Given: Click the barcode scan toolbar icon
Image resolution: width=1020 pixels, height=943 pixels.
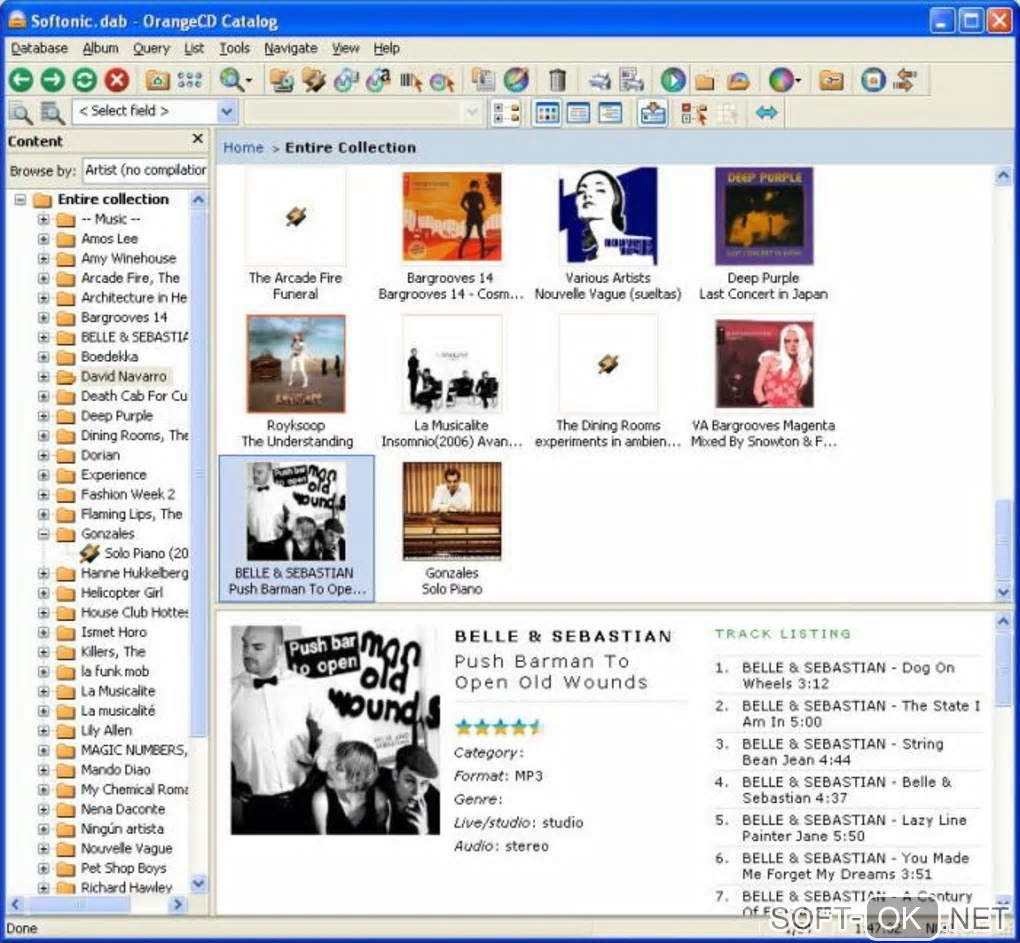Looking at the screenshot, I should [x=410, y=80].
